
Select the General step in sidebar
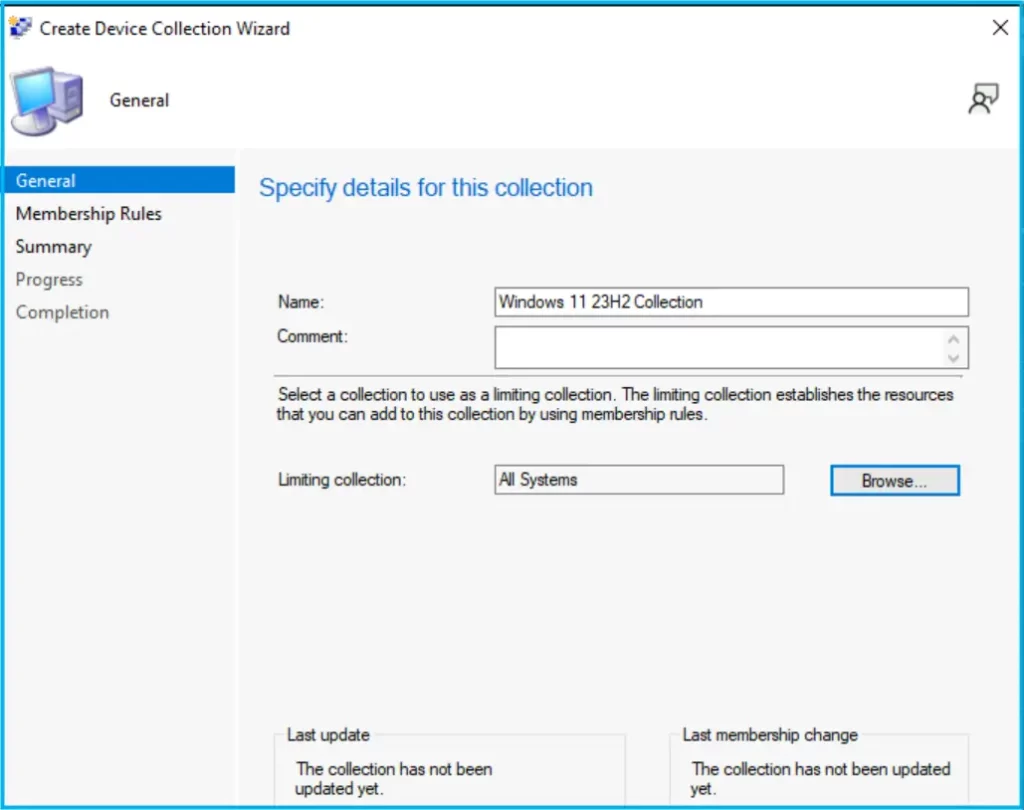119,180
